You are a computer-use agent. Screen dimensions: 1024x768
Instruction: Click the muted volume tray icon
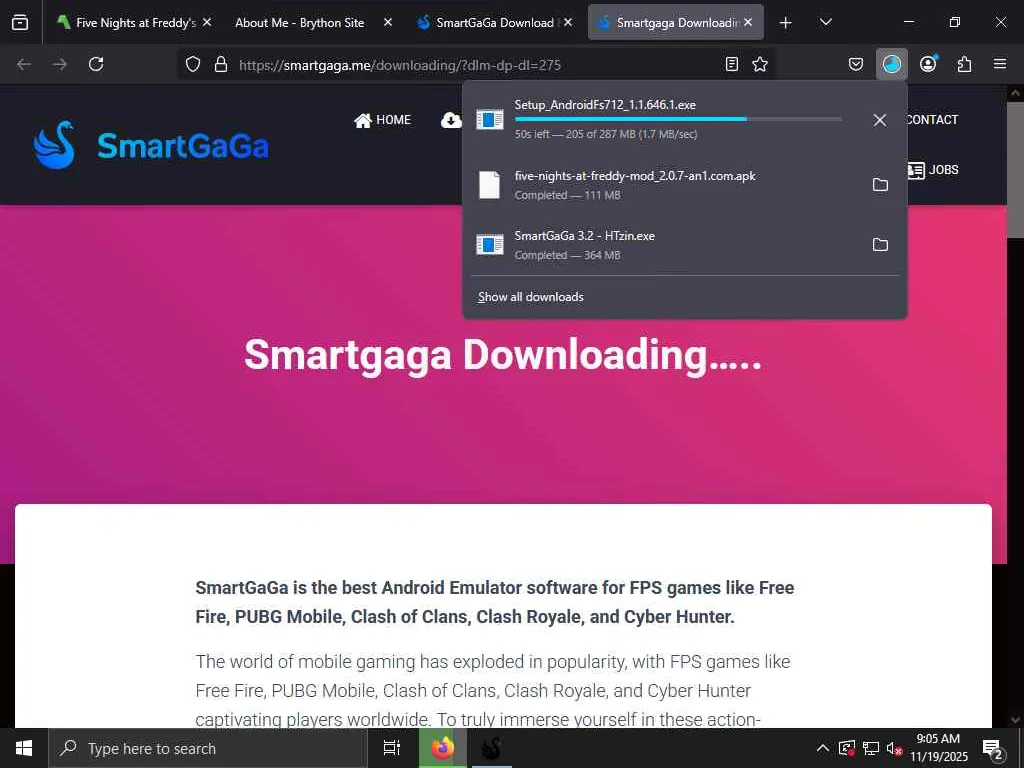[x=894, y=748]
